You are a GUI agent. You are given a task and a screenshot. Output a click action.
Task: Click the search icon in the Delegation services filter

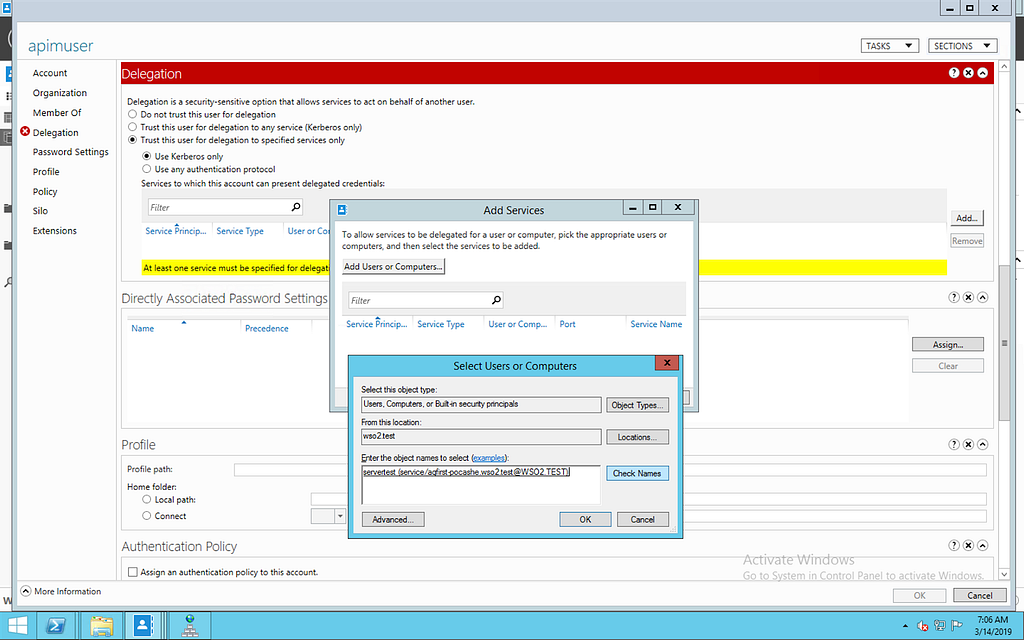point(296,207)
